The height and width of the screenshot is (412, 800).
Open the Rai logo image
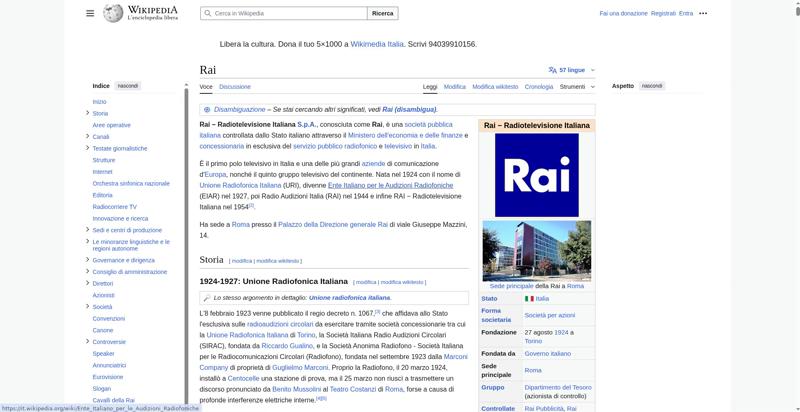[537, 175]
